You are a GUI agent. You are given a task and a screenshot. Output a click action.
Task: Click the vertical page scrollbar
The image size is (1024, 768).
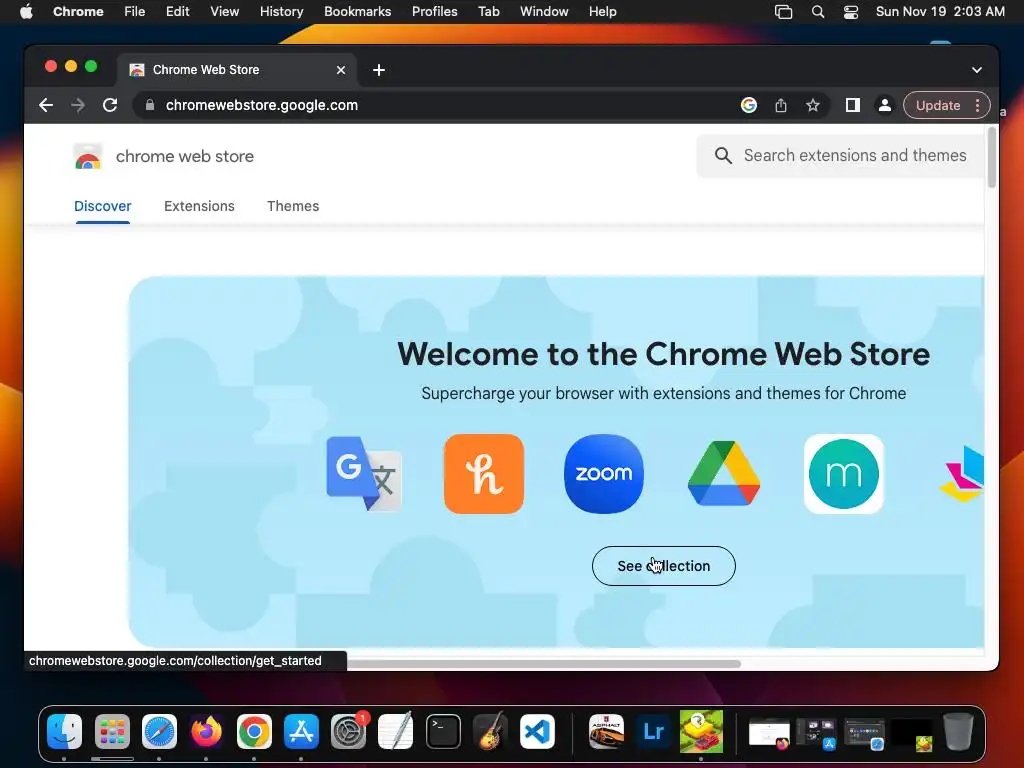point(992,157)
